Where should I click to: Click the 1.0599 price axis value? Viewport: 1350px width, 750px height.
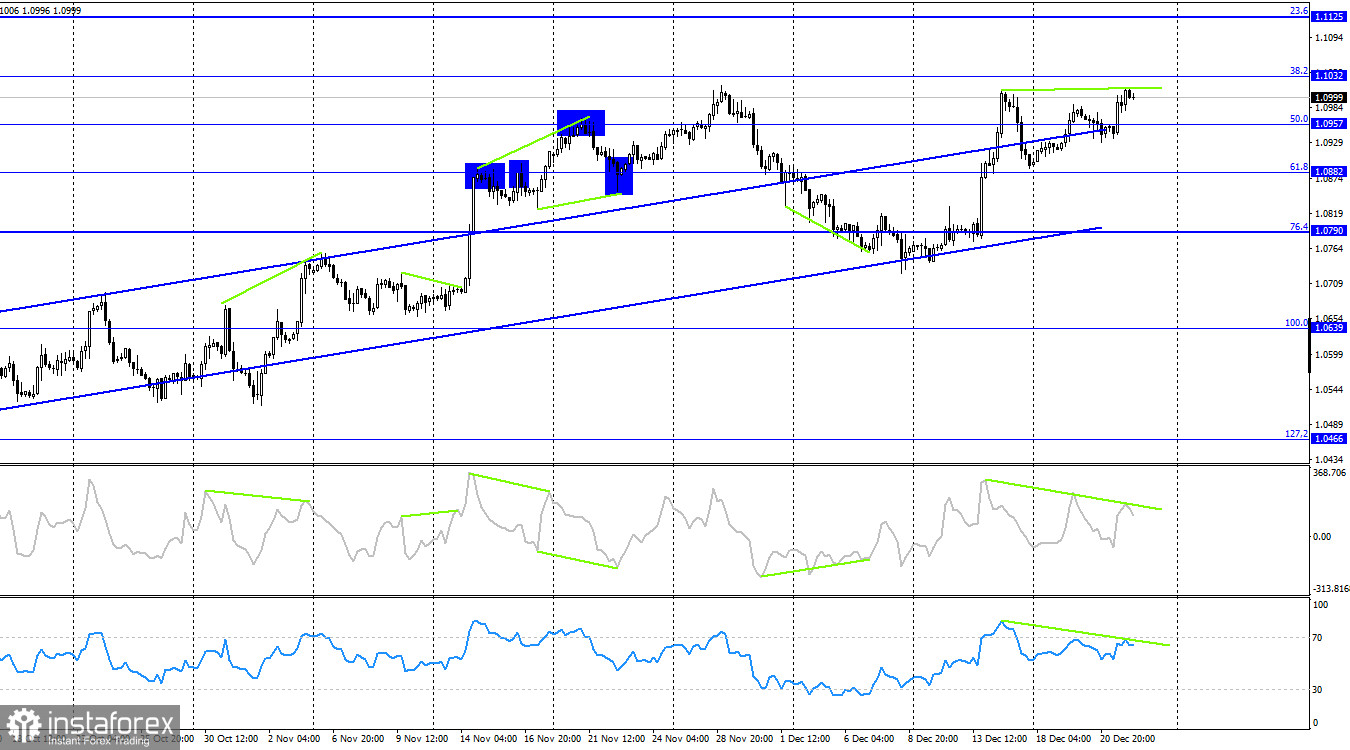[x=1331, y=354]
